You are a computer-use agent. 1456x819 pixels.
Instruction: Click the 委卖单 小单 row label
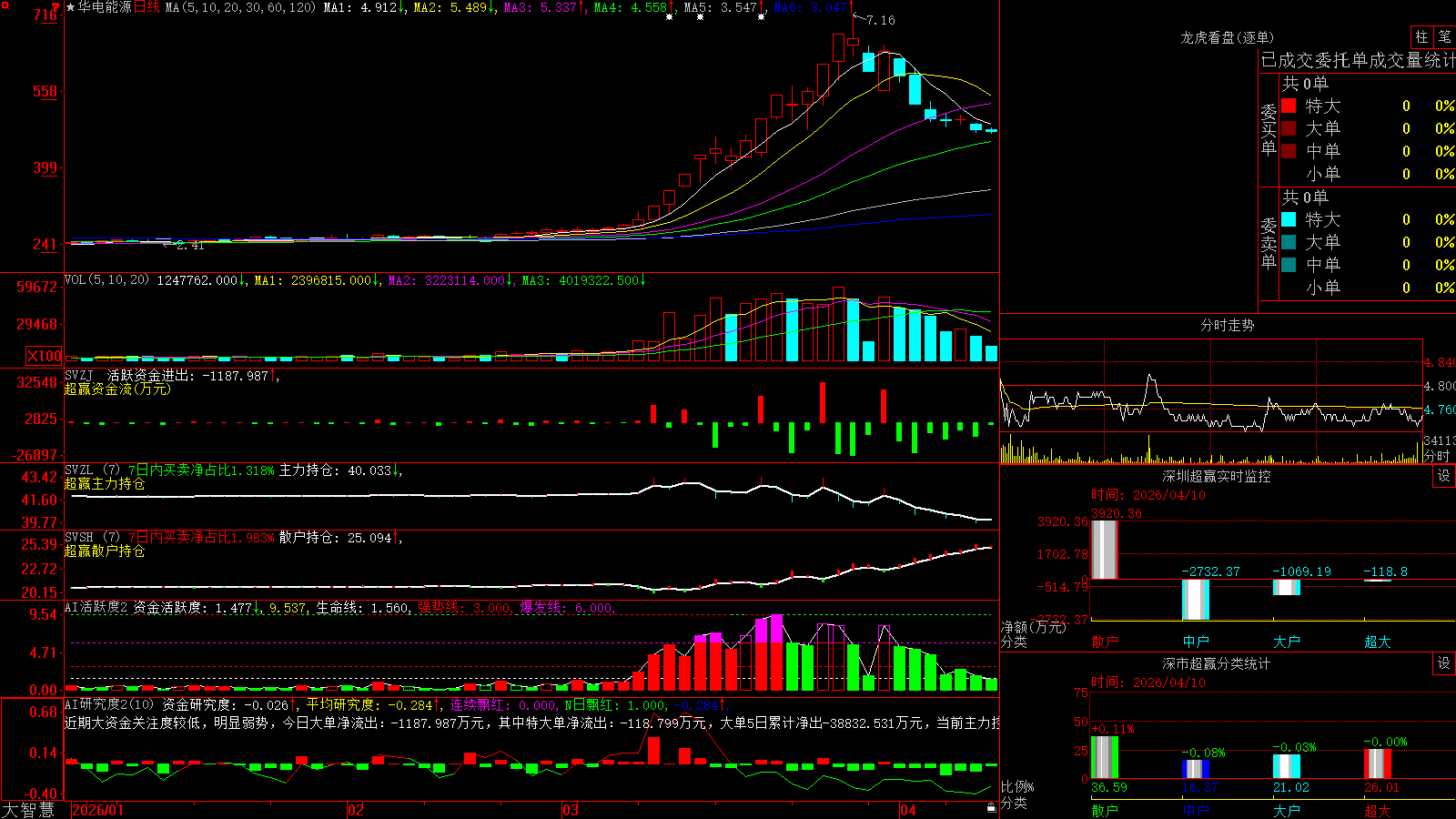[1323, 288]
